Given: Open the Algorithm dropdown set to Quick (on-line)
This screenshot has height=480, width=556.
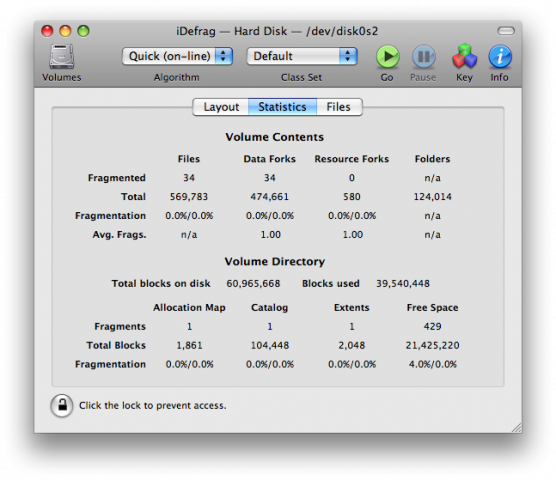Looking at the screenshot, I should coord(177,56).
